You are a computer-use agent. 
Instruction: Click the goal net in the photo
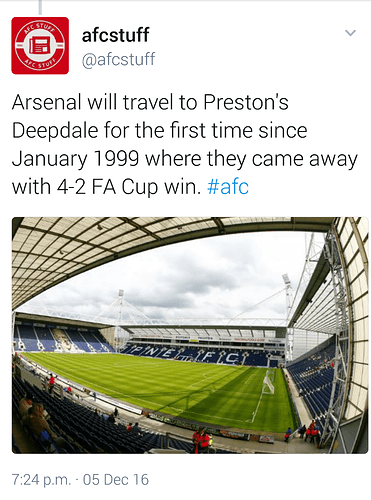pos(269,381)
